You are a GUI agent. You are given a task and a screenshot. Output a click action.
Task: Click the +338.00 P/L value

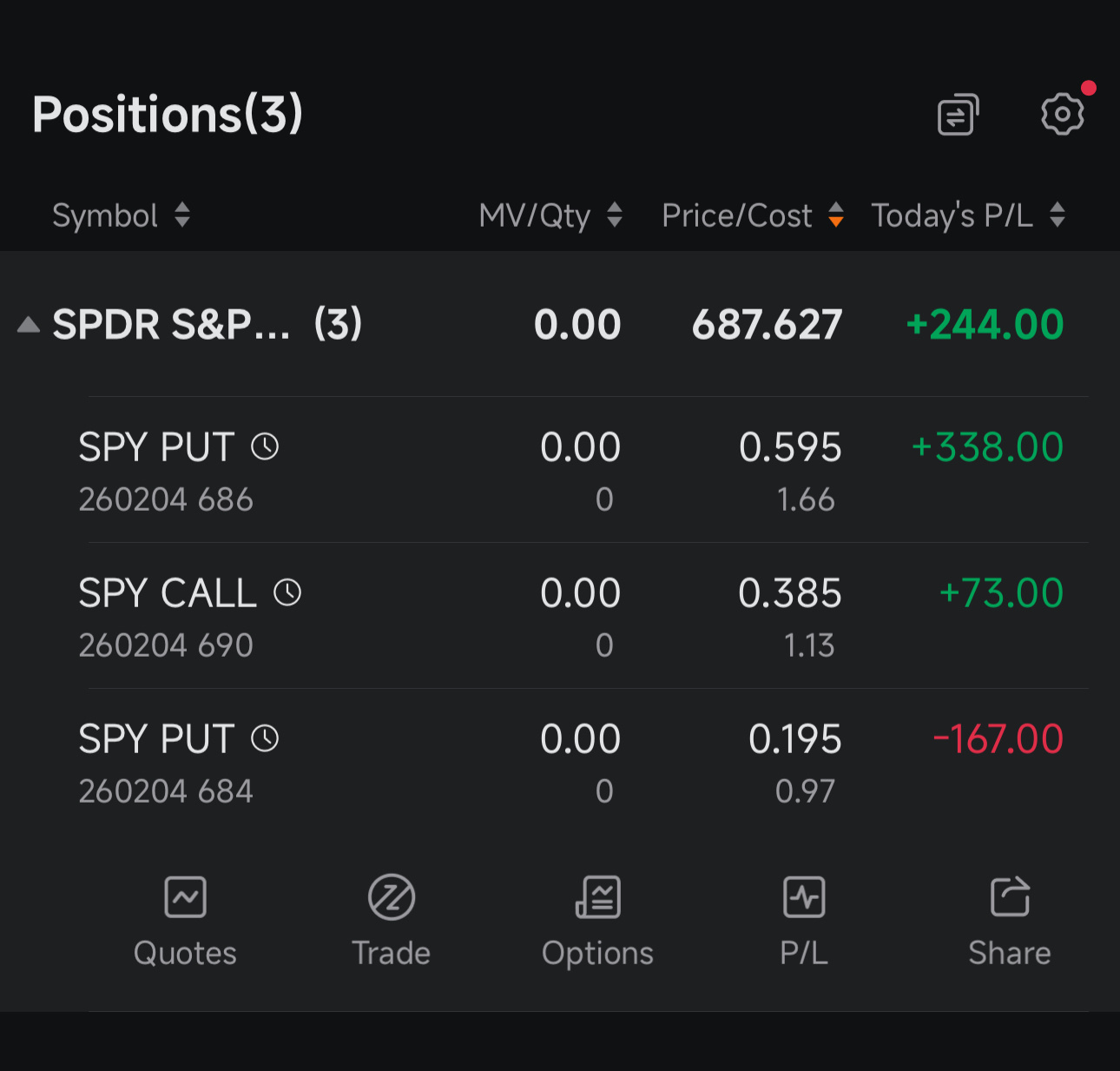tap(987, 448)
